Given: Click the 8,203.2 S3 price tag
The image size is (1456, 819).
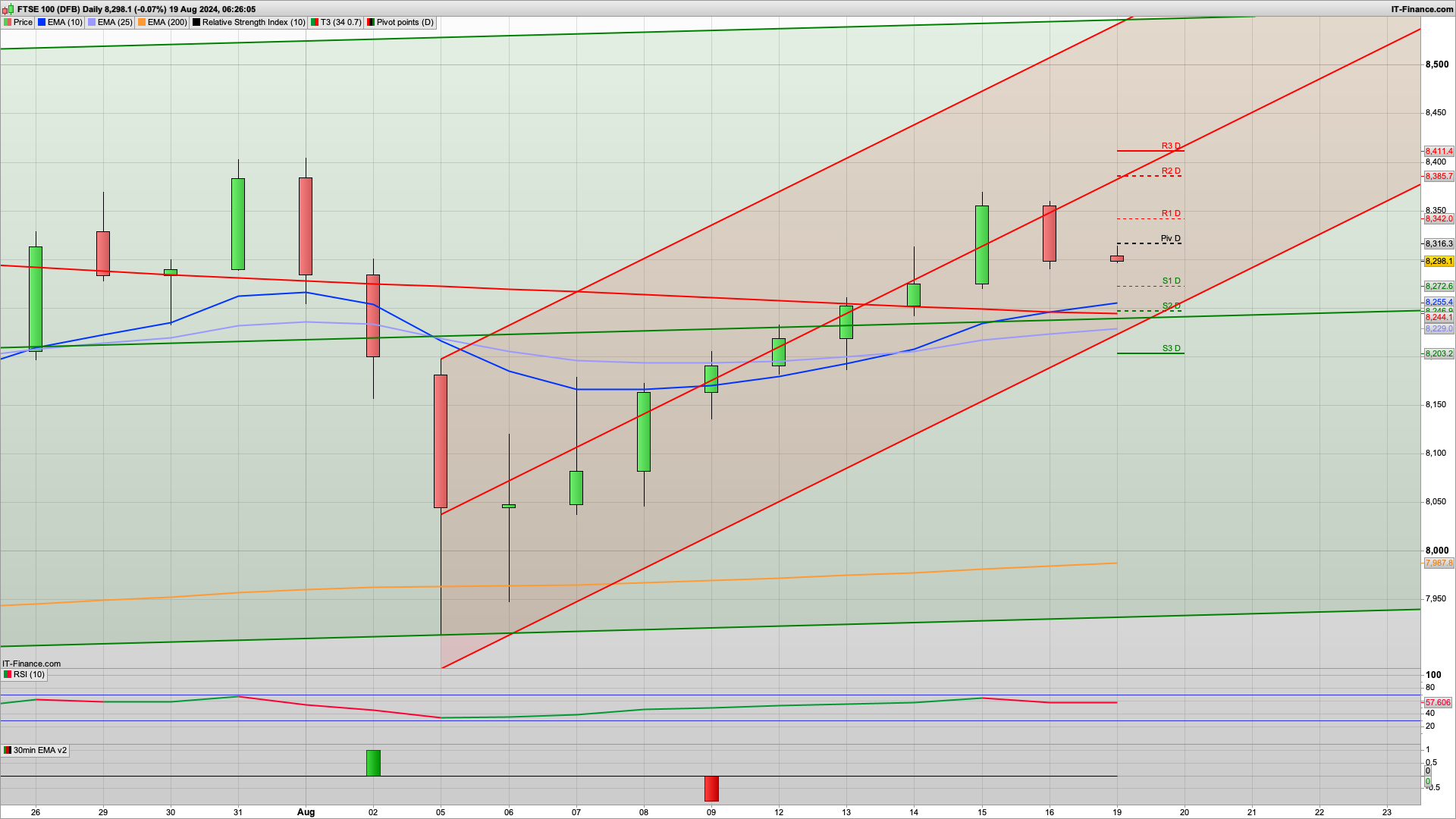Looking at the screenshot, I should pos(1439,353).
